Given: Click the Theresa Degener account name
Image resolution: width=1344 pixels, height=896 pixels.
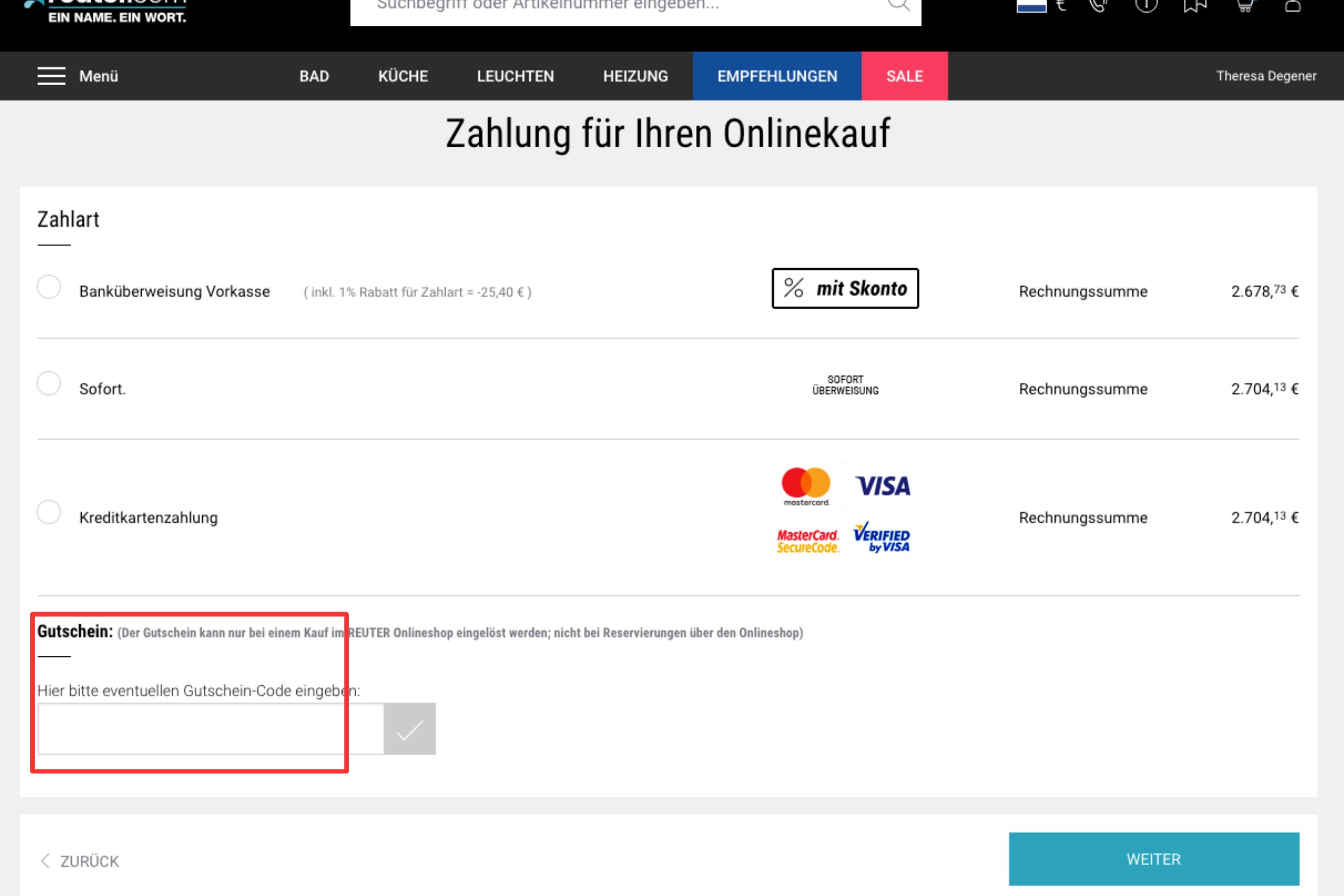Looking at the screenshot, I should point(1266,76).
